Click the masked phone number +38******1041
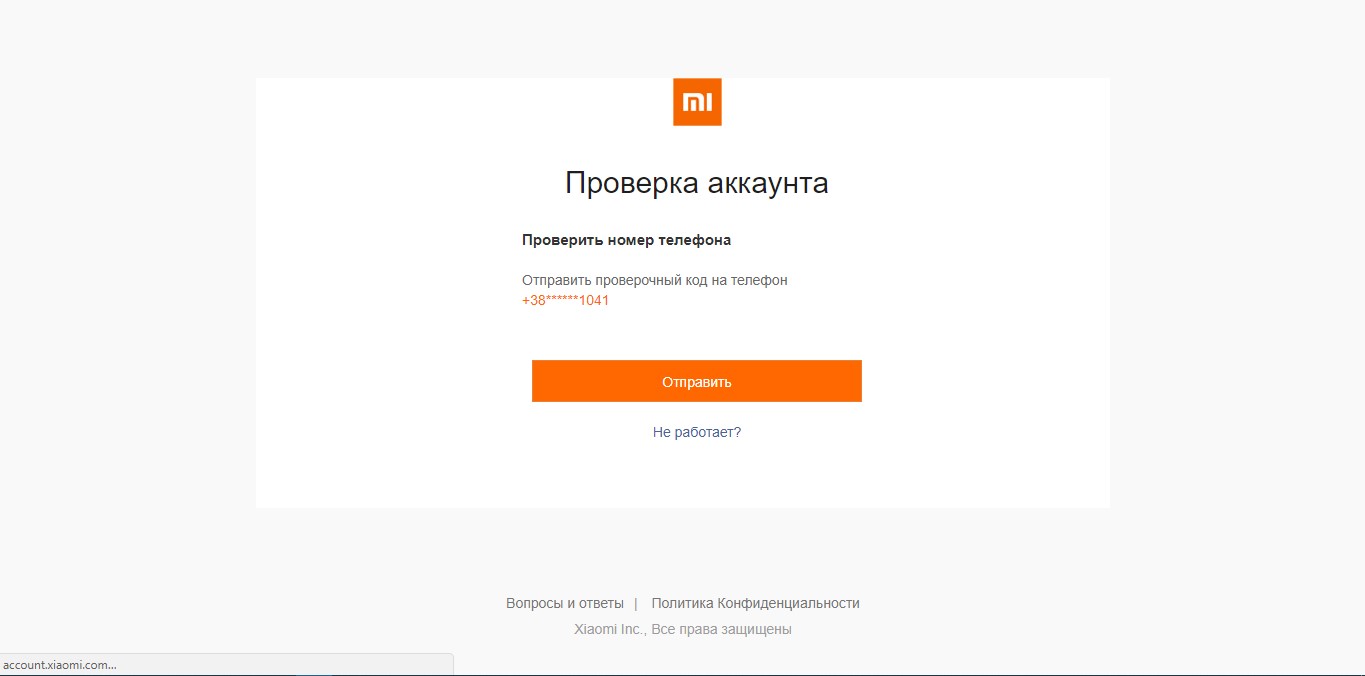Screen dimensions: 1365x676 coord(565,300)
